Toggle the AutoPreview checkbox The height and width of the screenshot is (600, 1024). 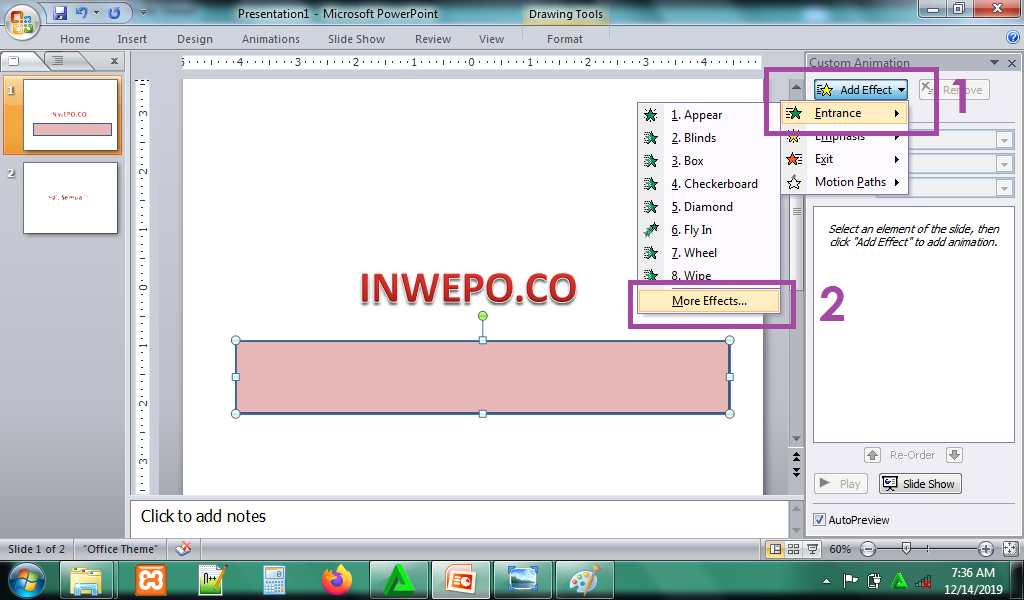[x=820, y=520]
